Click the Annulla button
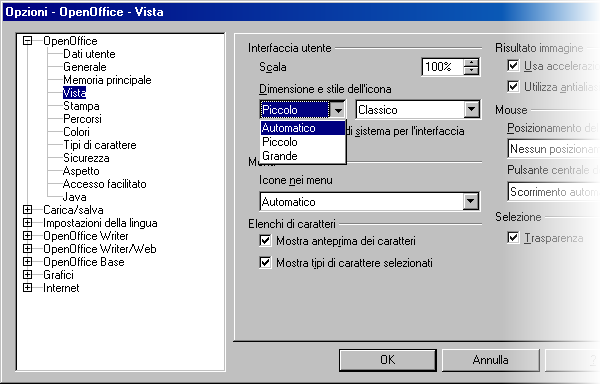 (491, 360)
